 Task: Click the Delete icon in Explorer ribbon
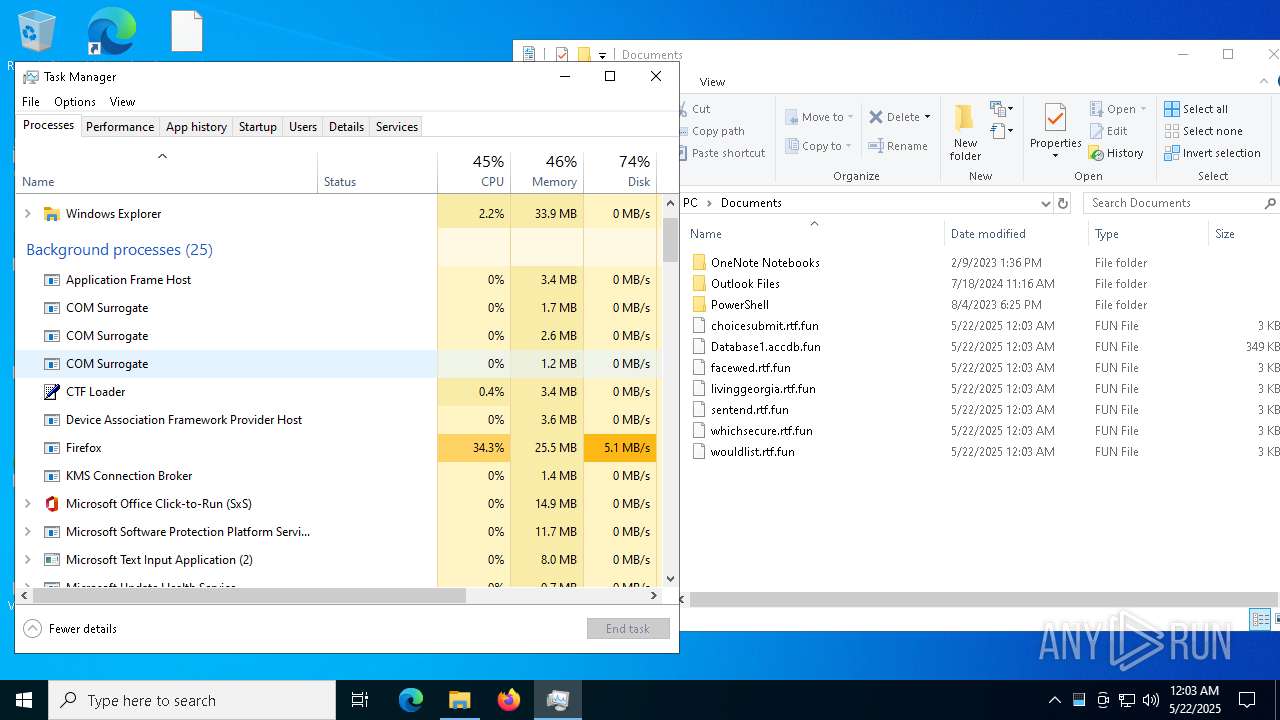[x=876, y=117]
